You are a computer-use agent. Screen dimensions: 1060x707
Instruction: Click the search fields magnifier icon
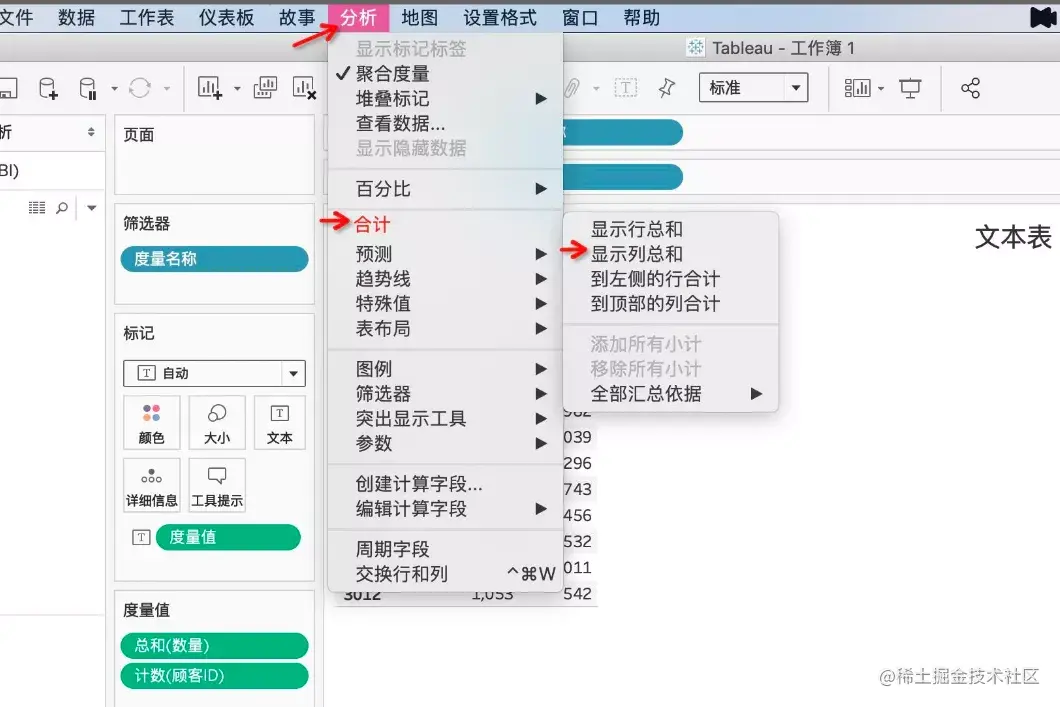click(62, 208)
